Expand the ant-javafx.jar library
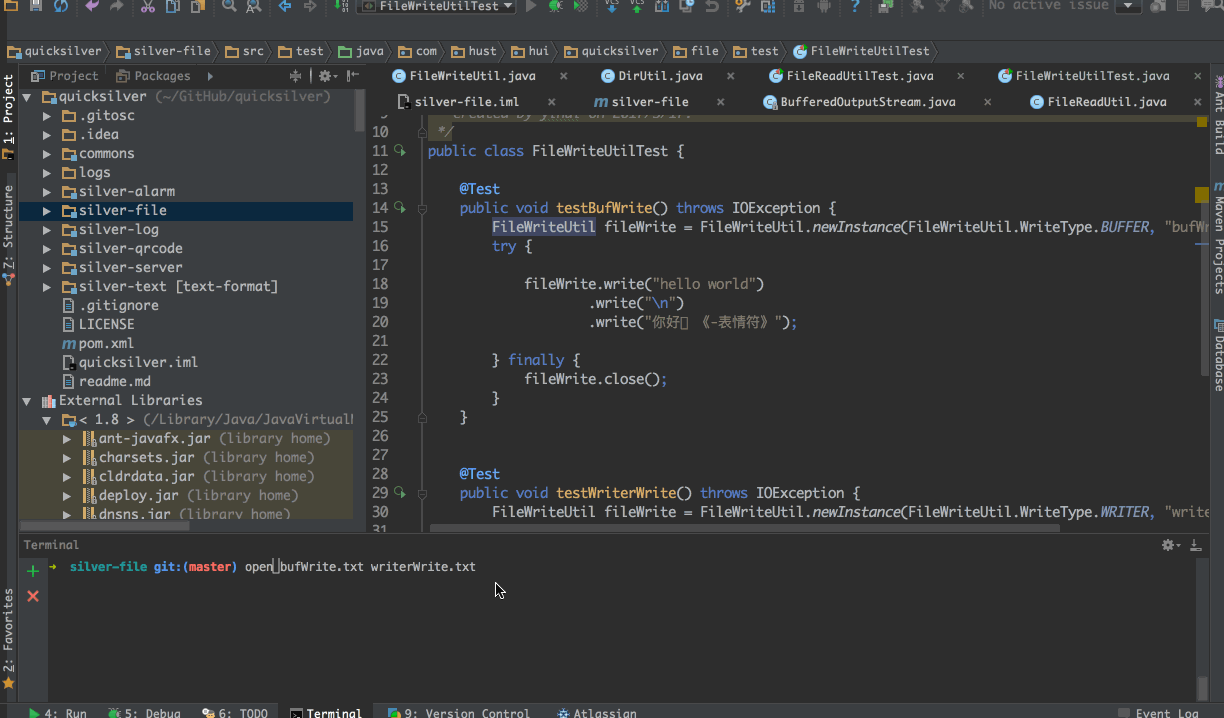Viewport: 1224px width, 718px height. tap(67, 439)
